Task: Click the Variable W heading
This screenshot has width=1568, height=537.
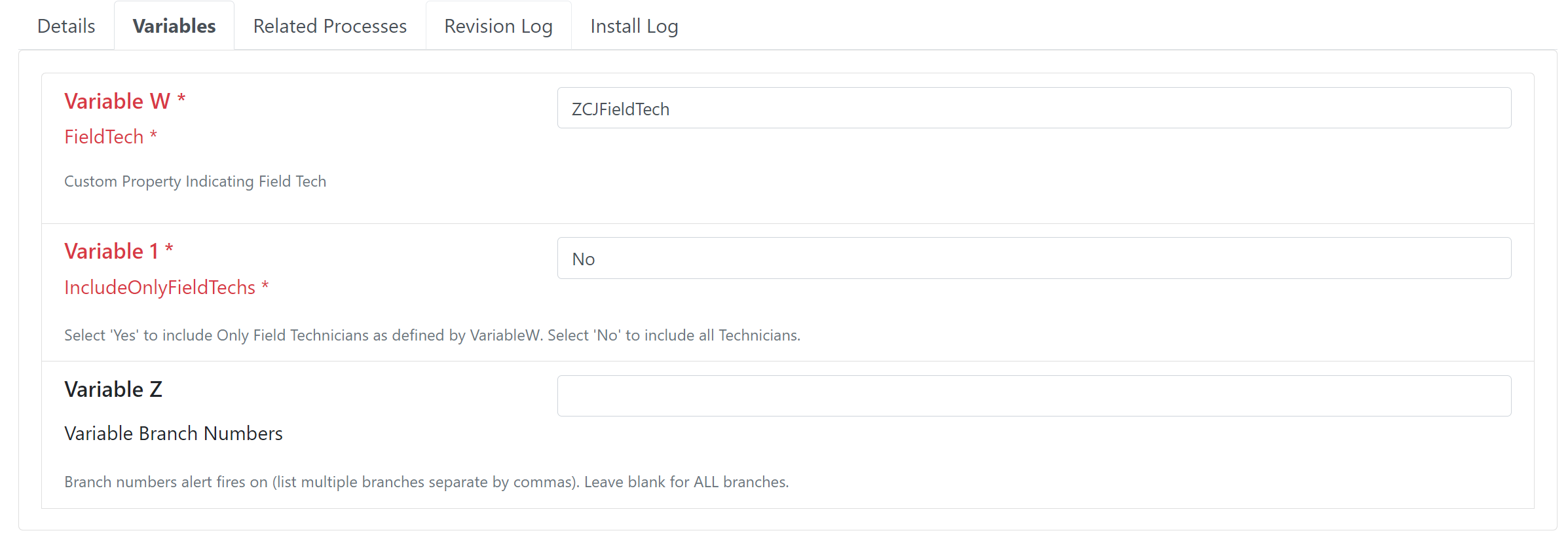Action: [x=117, y=102]
